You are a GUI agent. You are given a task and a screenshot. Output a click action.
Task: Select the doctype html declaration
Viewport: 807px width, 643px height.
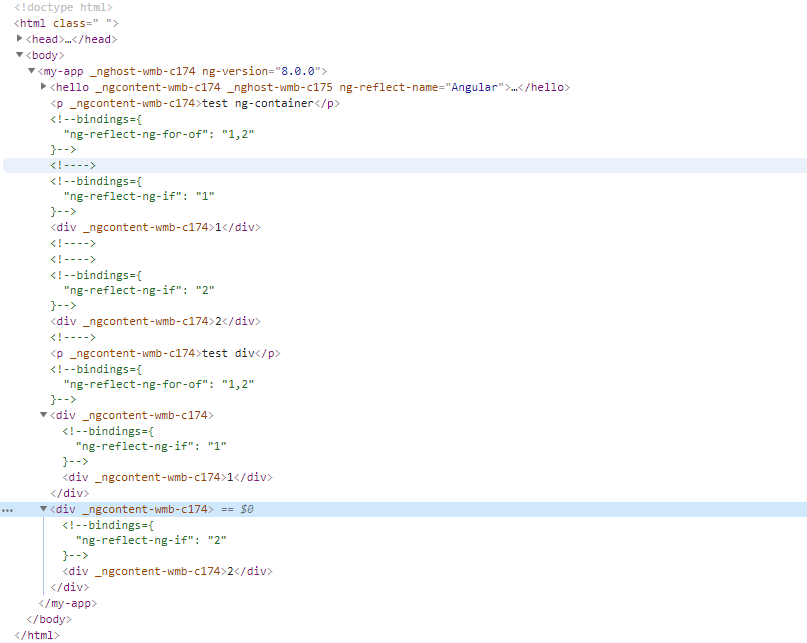click(62, 7)
